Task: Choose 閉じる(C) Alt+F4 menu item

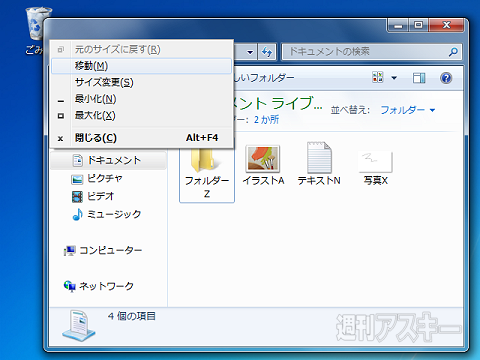Action: pos(141,138)
